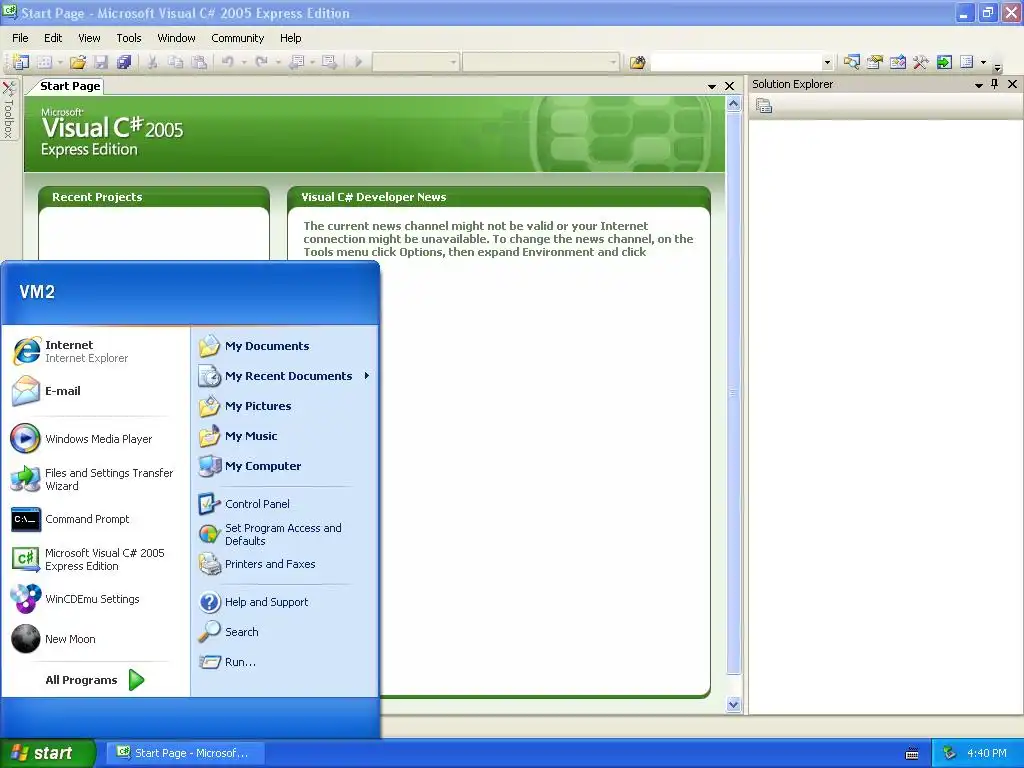This screenshot has height=768, width=1024.
Task: Click the Toolbox hammer-and-wrench toolbar icon
Action: (921, 62)
